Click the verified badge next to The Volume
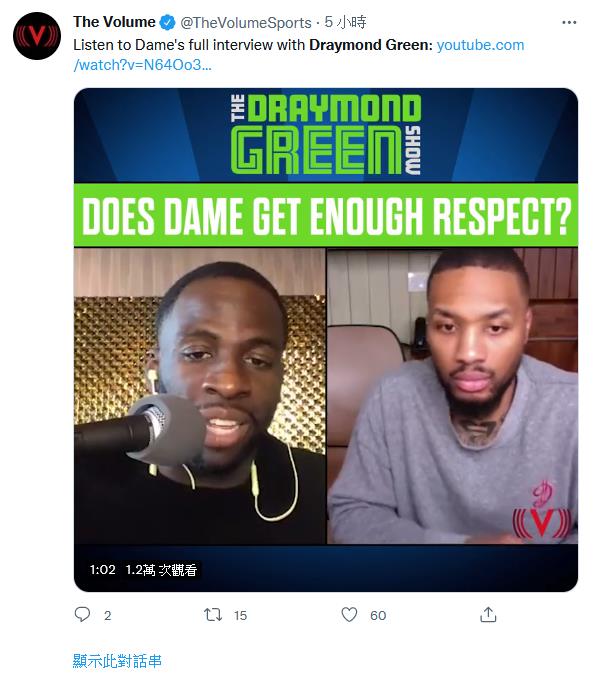Viewport: 594px width, 683px height. tap(168, 22)
